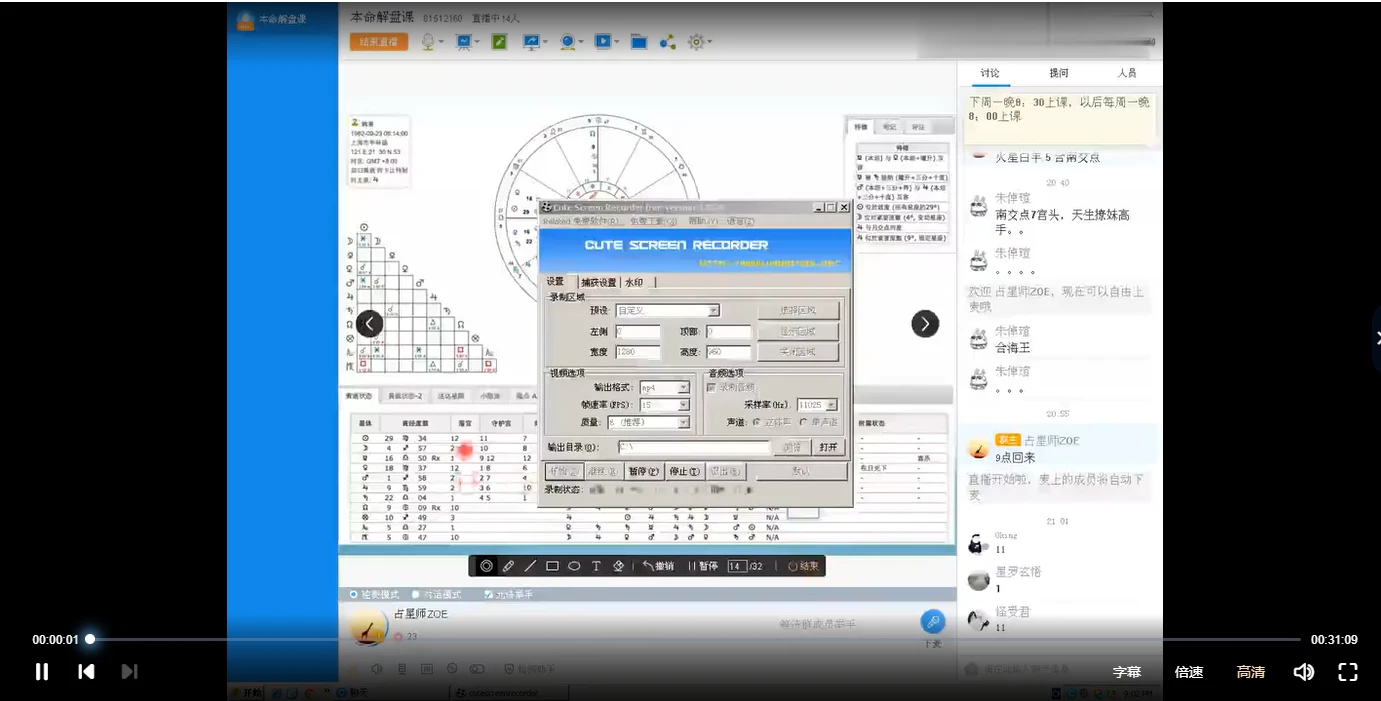Click 暂停 pause in annotation bar

click(703, 566)
